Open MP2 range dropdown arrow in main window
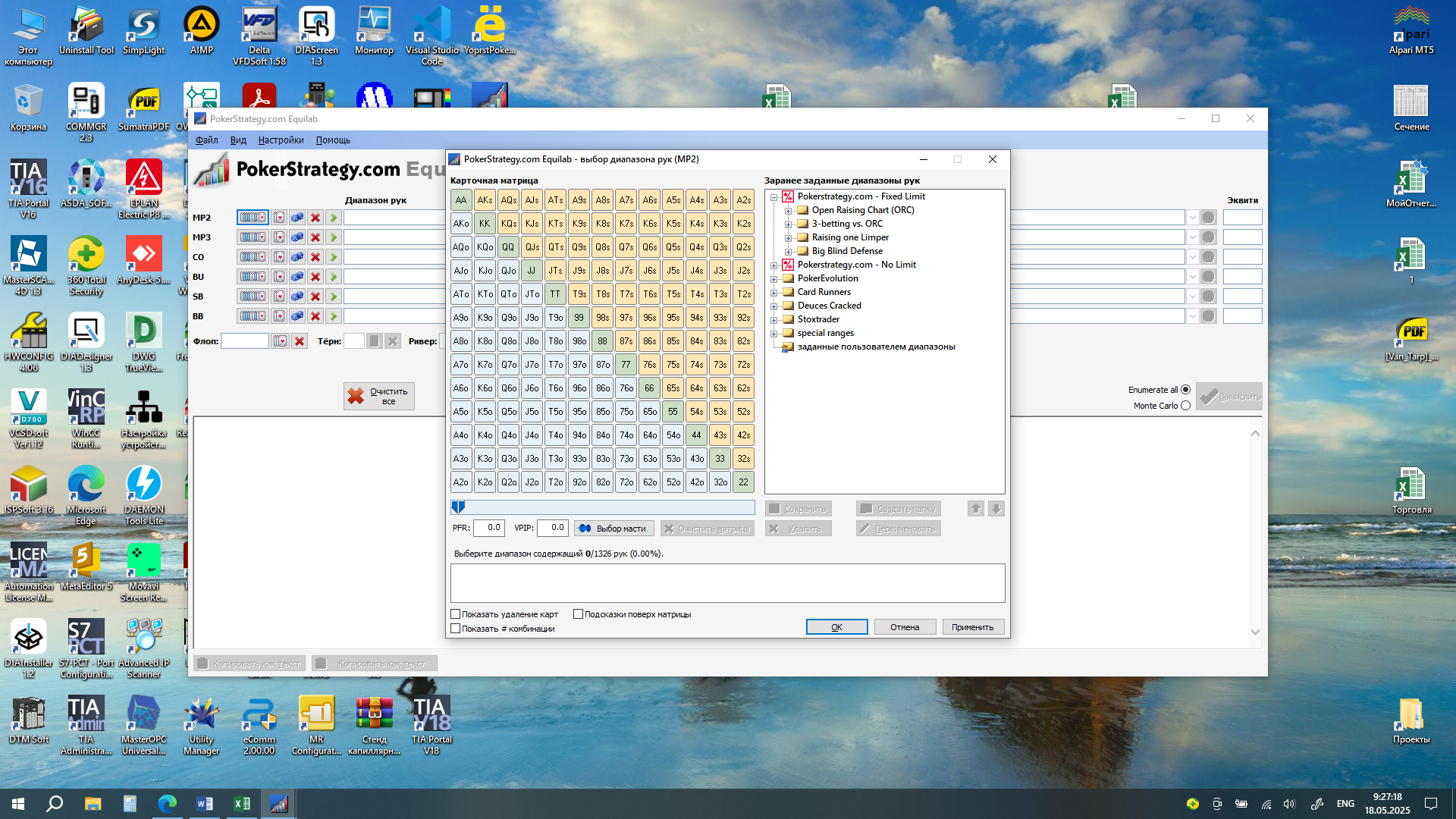This screenshot has width=1456, height=819. pos(1193,218)
